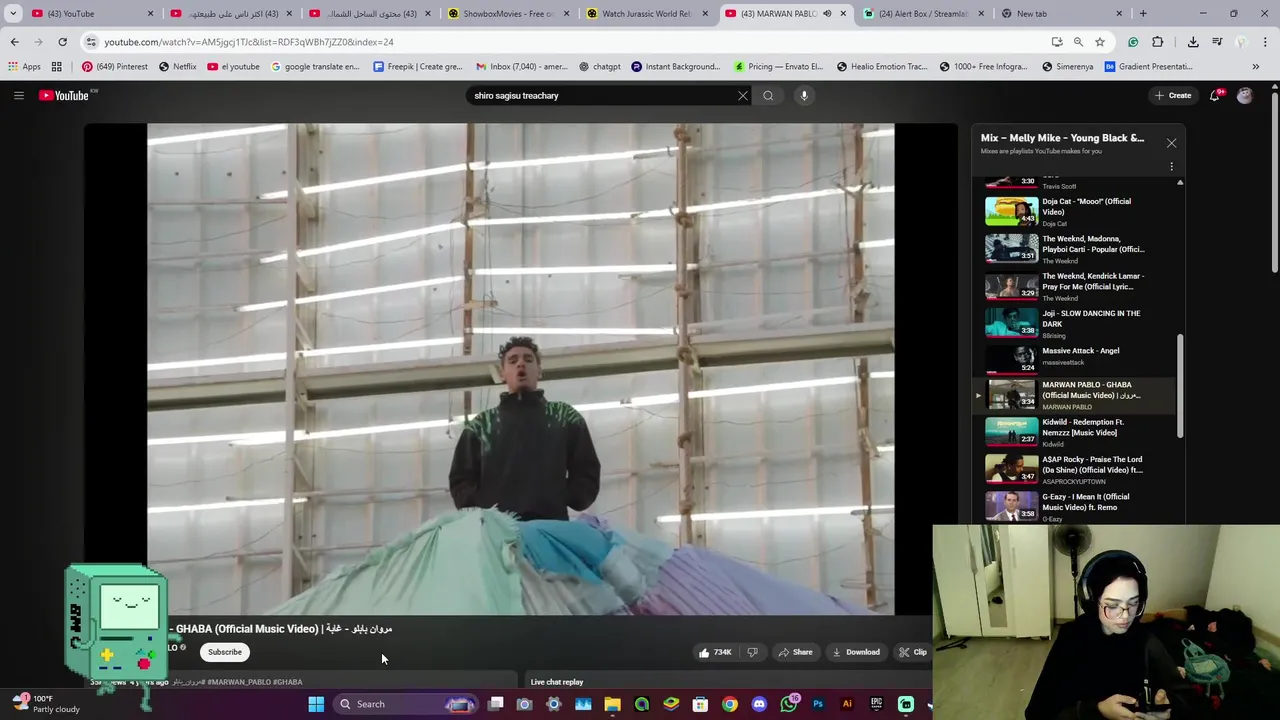1280x720 pixels.
Task: Mute the MARWAN PABLO tab audio
Action: (827, 14)
